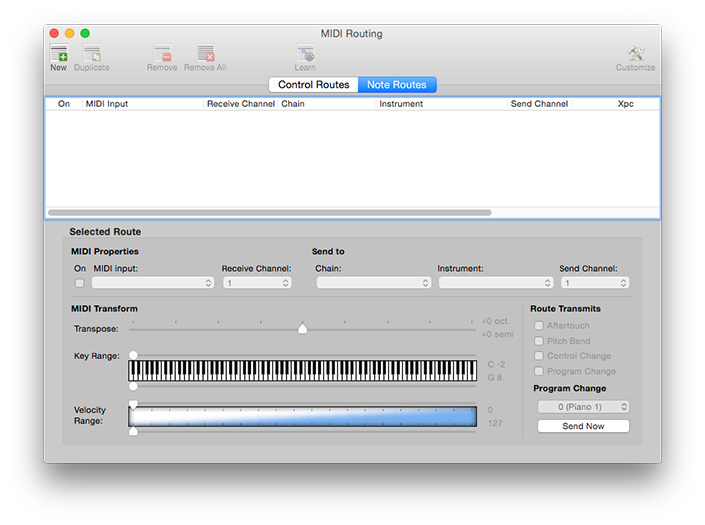Screen dimensions: 705x525
Task: Enable the Program Change checkbox
Action: tap(539, 371)
